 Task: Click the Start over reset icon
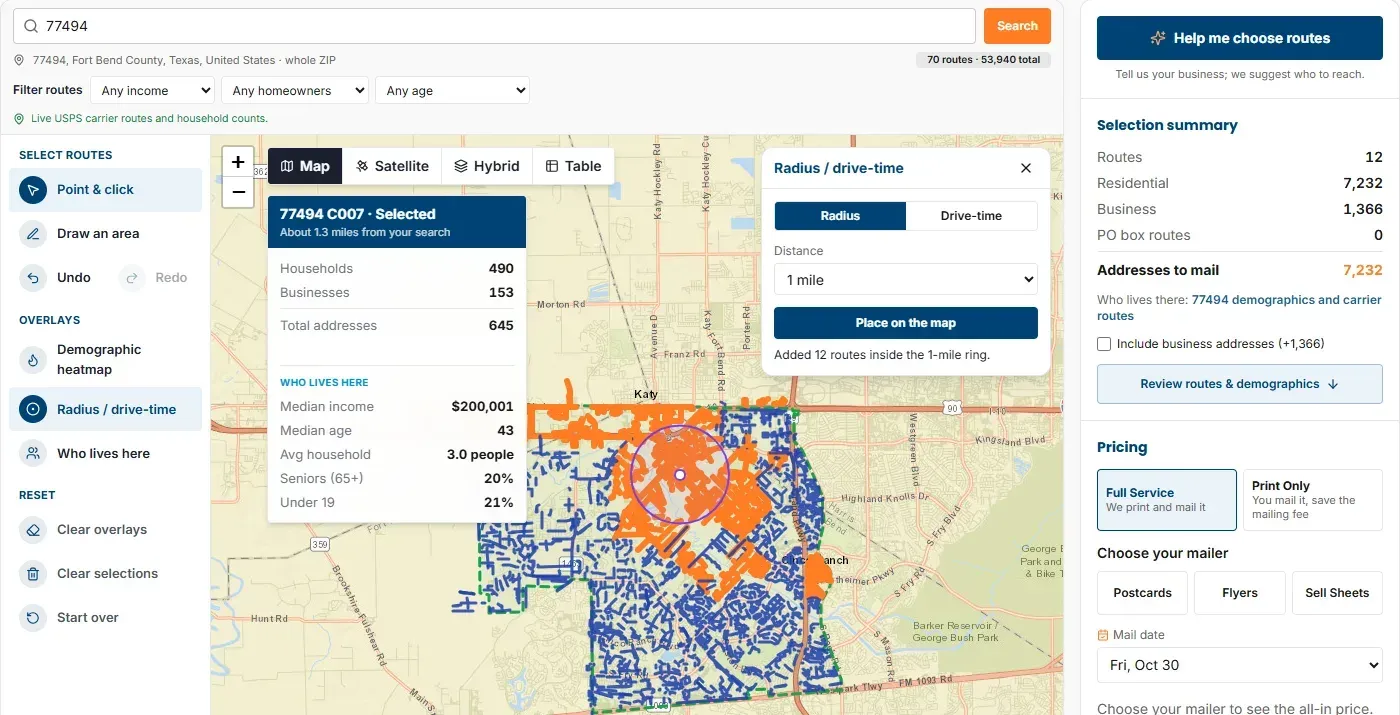coord(33,618)
